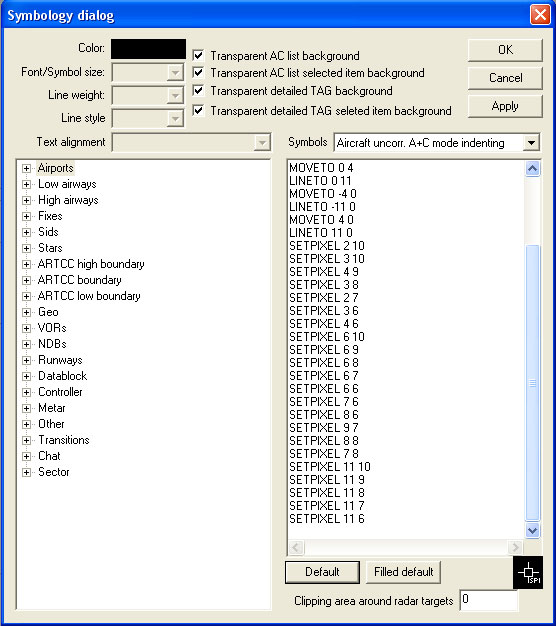The height and width of the screenshot is (626, 556).
Task: Select the Runways tree item
Action: pos(60,360)
